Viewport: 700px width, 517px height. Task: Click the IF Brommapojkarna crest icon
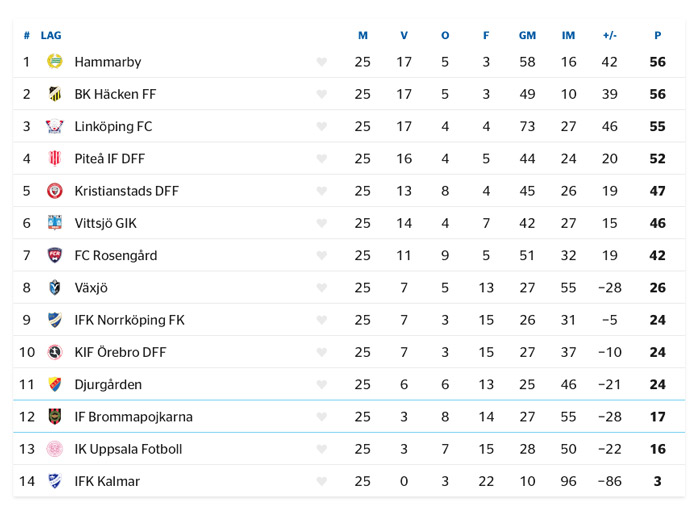point(54,417)
